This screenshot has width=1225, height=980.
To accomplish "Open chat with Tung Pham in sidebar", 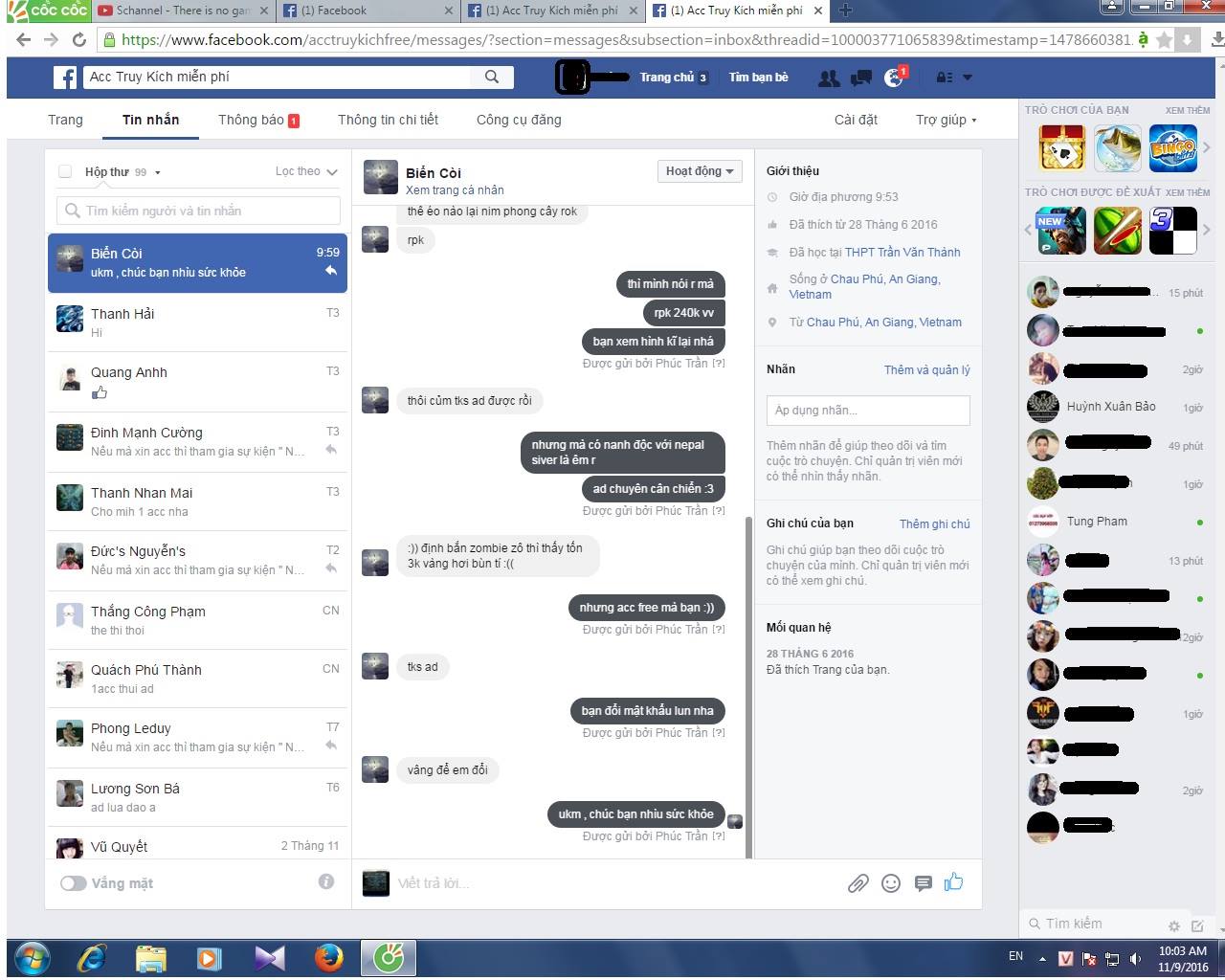I will pos(1115,522).
